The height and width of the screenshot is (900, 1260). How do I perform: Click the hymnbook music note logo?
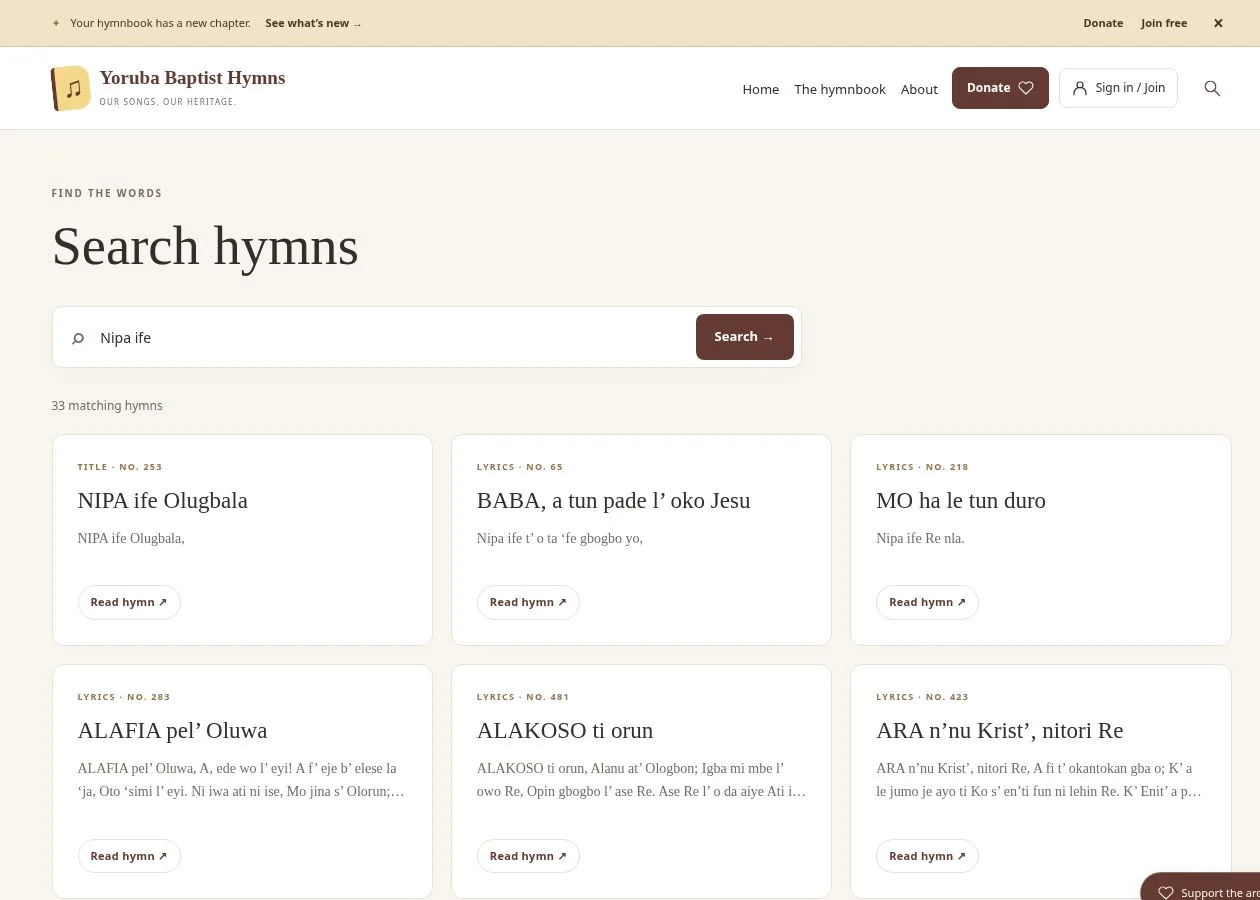71,88
